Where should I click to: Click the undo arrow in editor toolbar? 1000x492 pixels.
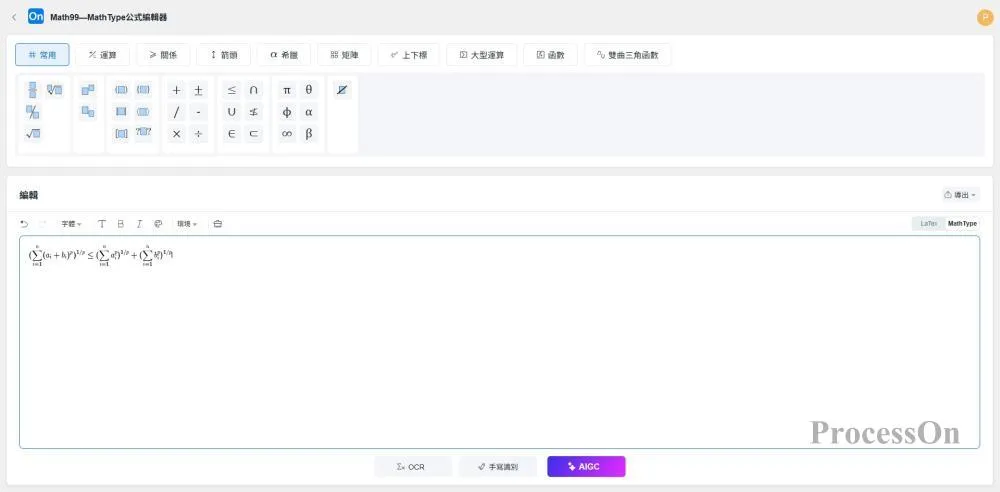[x=24, y=224]
